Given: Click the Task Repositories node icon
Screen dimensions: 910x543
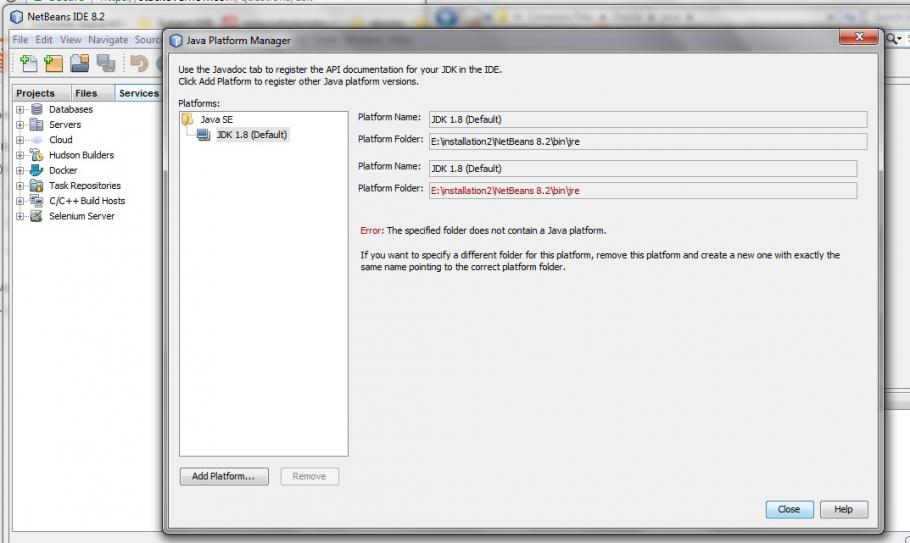Looking at the screenshot, I should click(x=37, y=186).
